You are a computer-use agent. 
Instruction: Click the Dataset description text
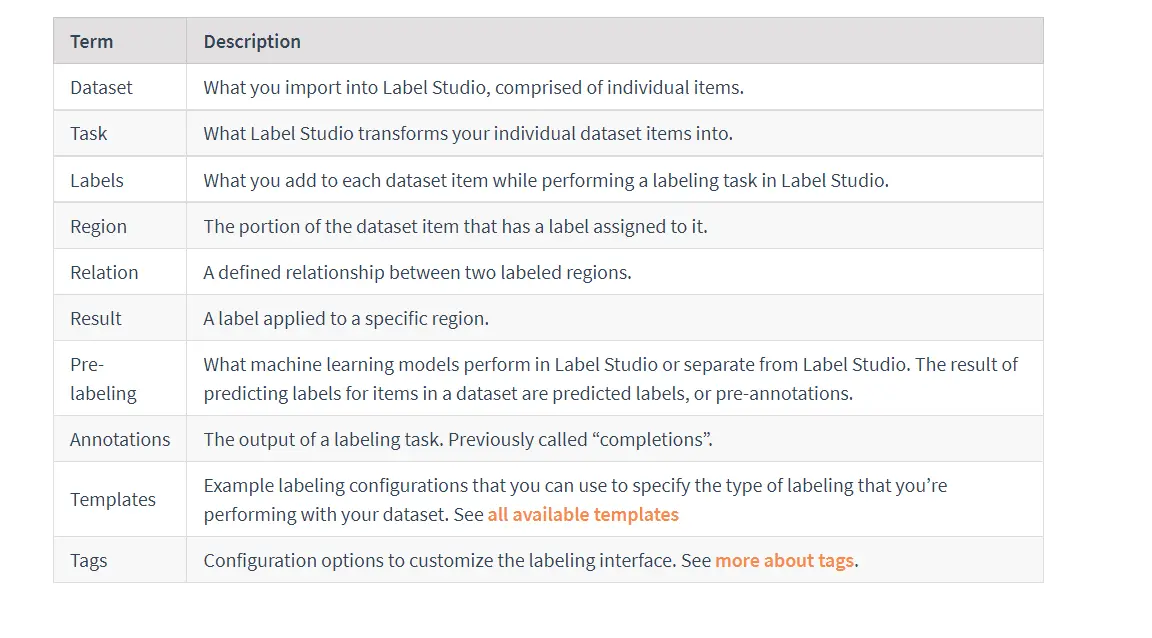[x=473, y=87]
